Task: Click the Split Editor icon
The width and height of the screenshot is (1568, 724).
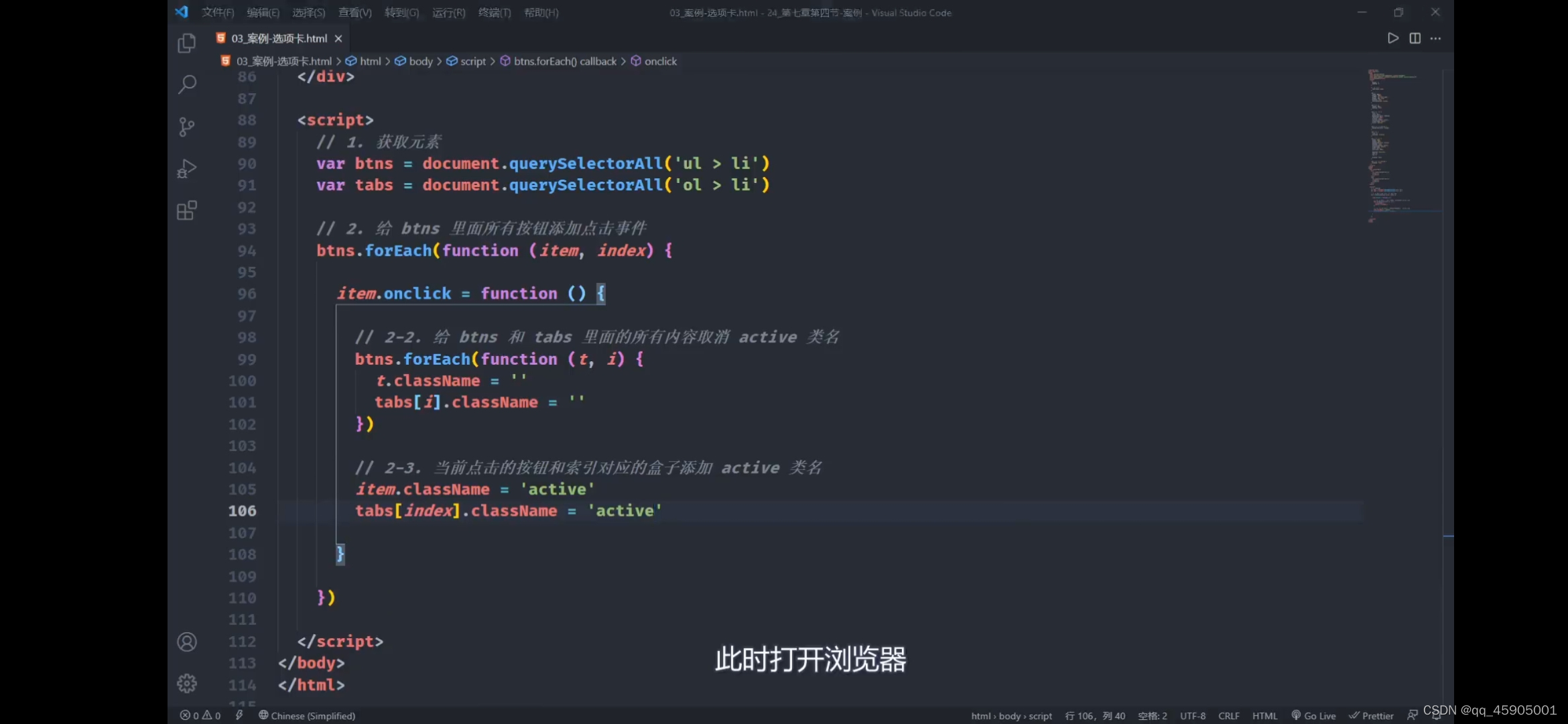Action: 1415,38
